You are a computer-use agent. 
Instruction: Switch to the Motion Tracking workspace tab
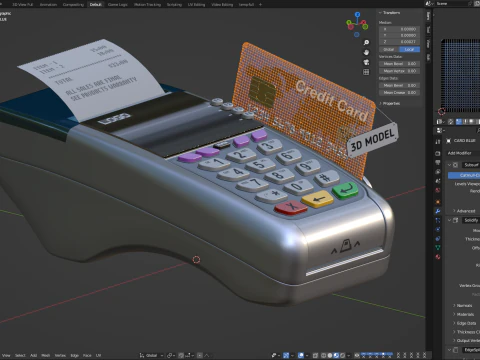click(x=147, y=5)
